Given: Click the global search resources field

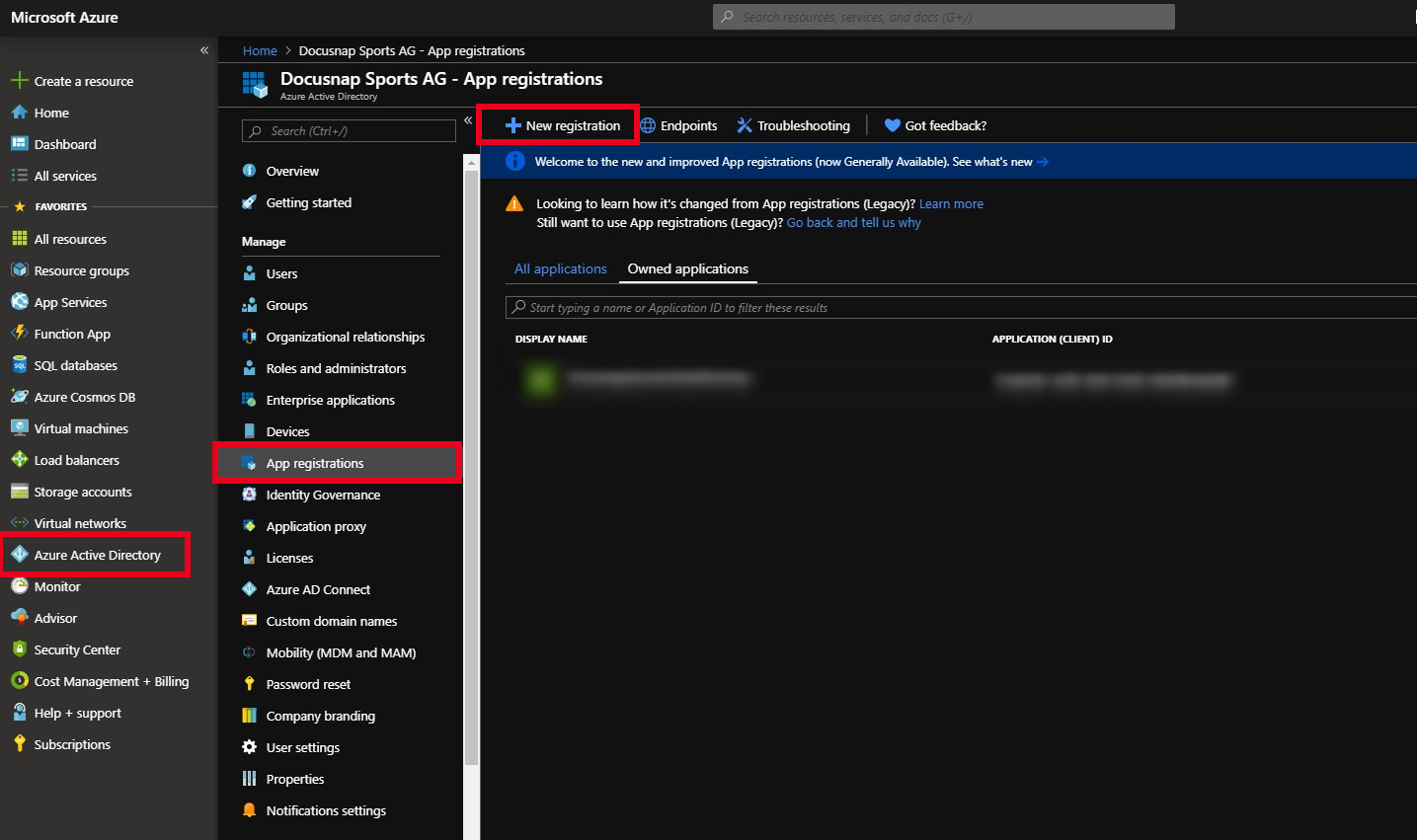Looking at the screenshot, I should coord(944,17).
